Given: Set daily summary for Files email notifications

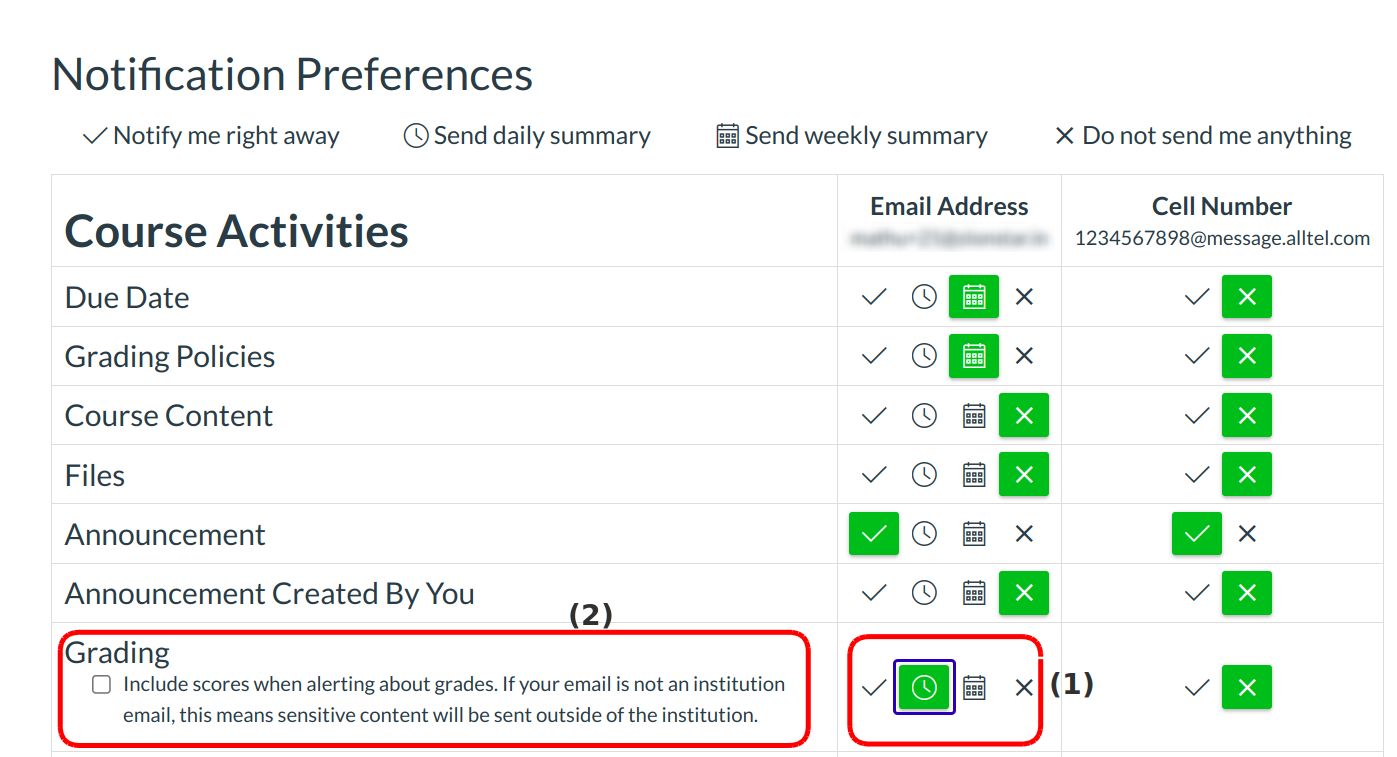Looking at the screenshot, I should (923, 474).
